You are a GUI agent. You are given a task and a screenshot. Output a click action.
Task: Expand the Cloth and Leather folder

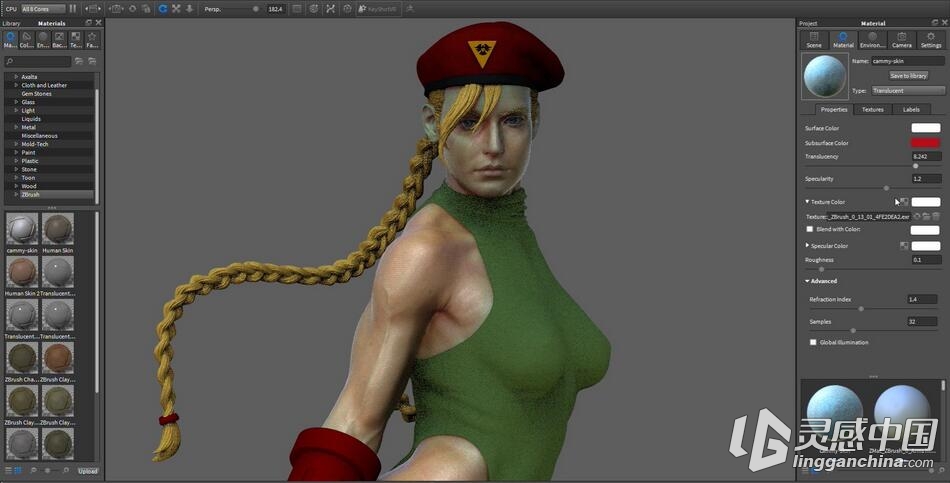[16, 85]
